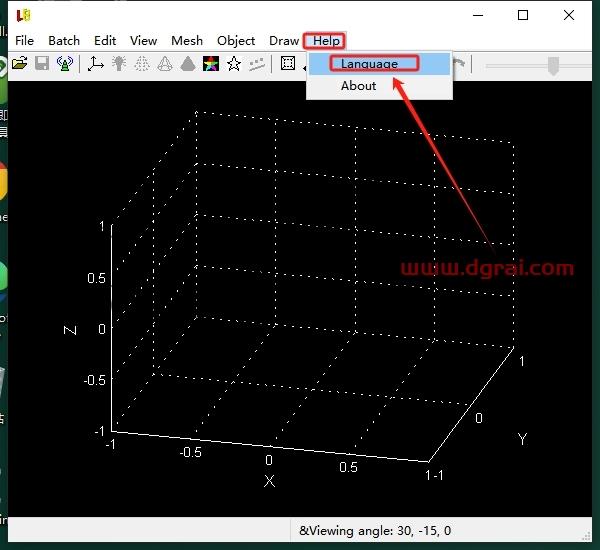Select the solid shaded pyramid icon
The height and width of the screenshot is (550, 600).
[x=188, y=64]
